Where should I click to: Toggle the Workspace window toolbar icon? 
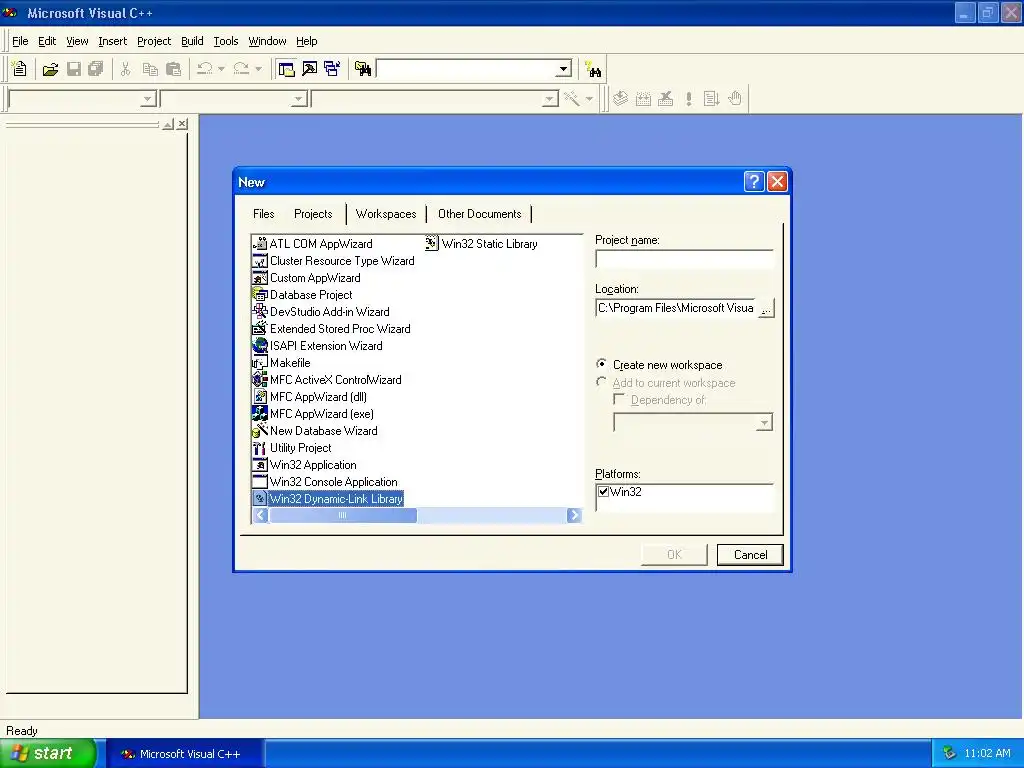[286, 69]
